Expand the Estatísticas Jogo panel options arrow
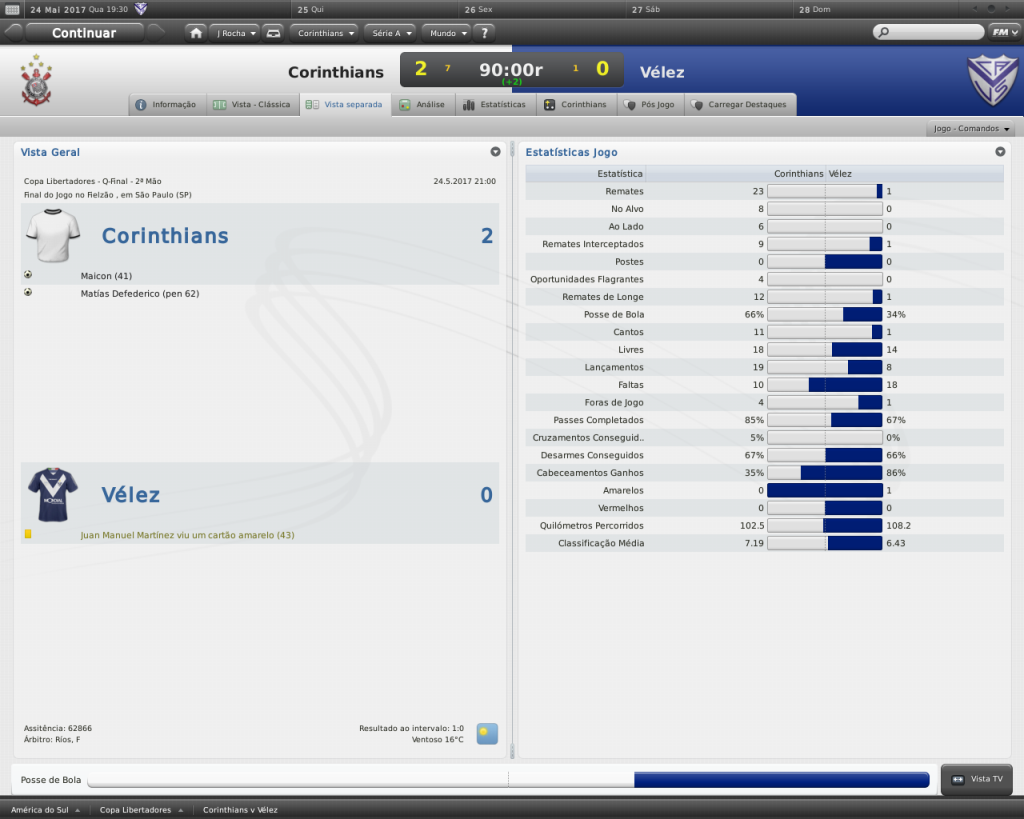Viewport: 1024px width, 819px height. [x=1000, y=152]
